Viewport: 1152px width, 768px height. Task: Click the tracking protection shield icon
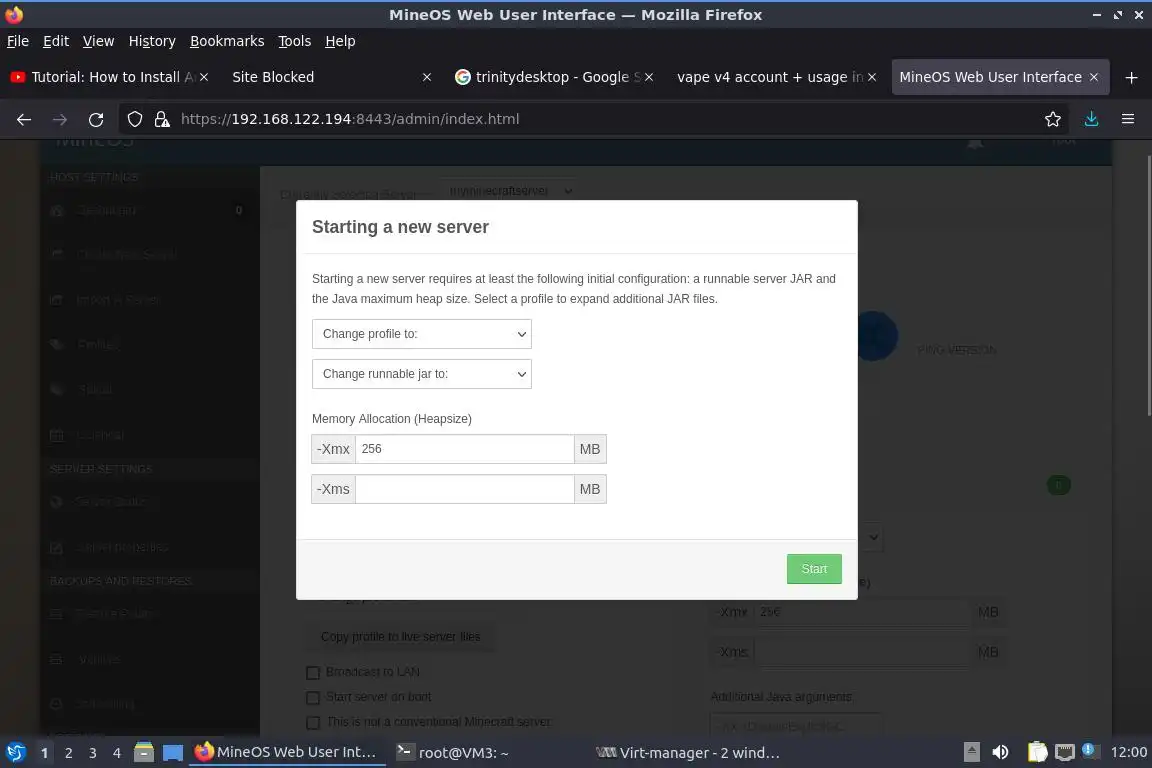pyautogui.click(x=135, y=119)
